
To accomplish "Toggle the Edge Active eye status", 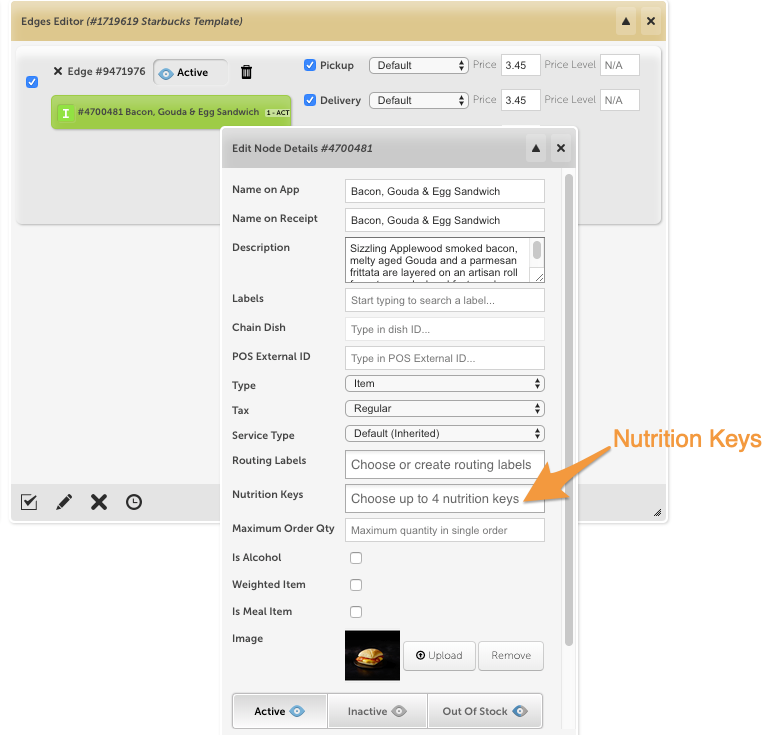I will 191,73.
